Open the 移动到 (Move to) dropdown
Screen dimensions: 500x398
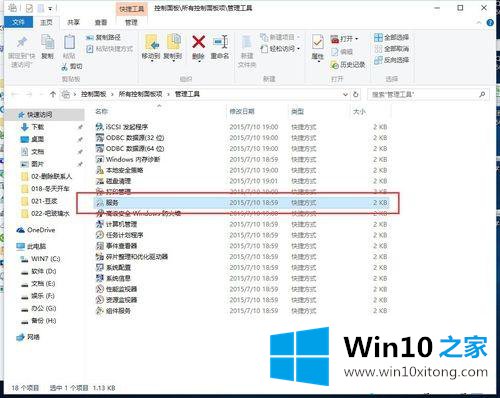151,61
